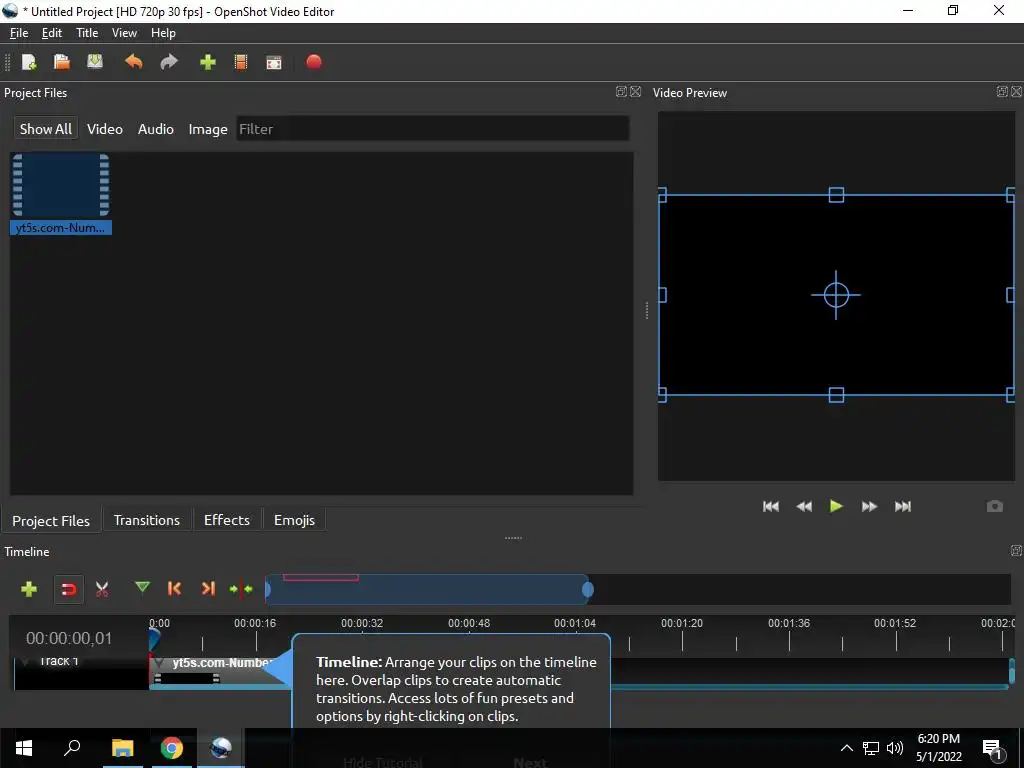Undock the Timeline panel
The image size is (1024, 768).
tap(1017, 551)
